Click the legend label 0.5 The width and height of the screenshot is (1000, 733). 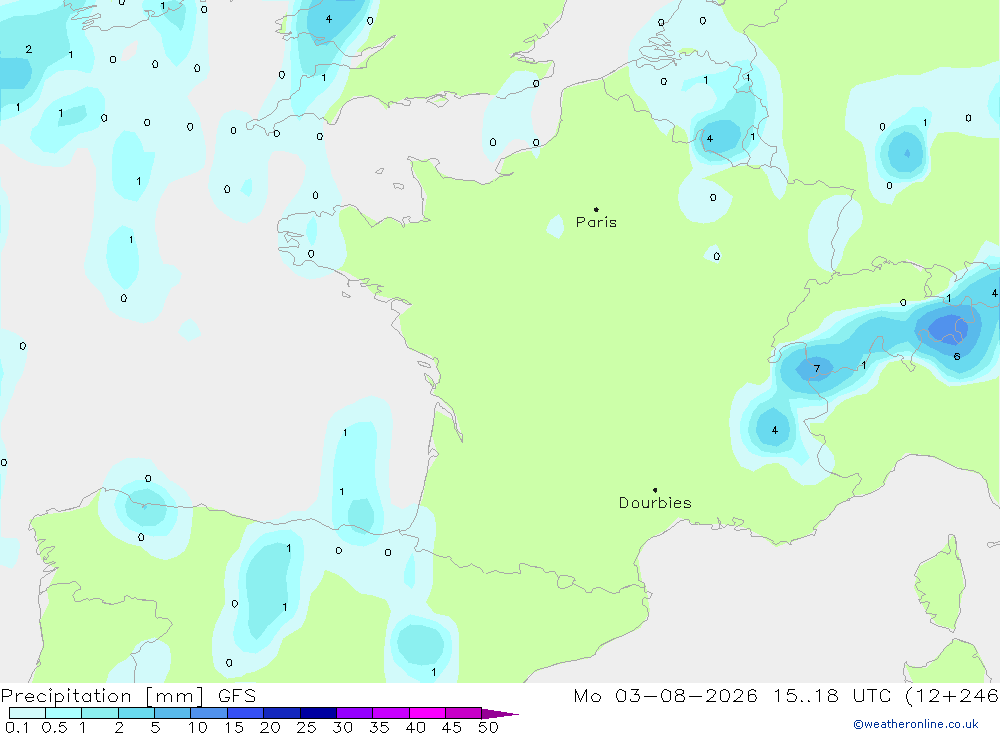54,727
